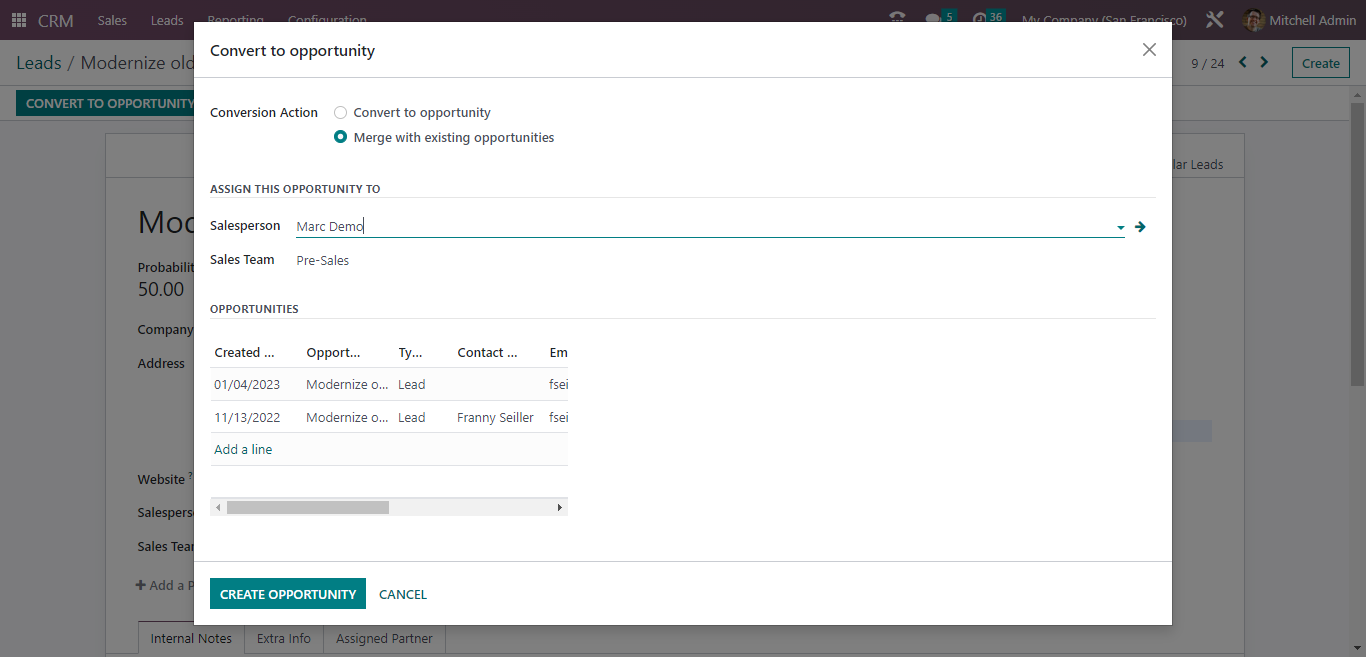Click the internal link arrow beside Salesperson

click(x=1140, y=226)
